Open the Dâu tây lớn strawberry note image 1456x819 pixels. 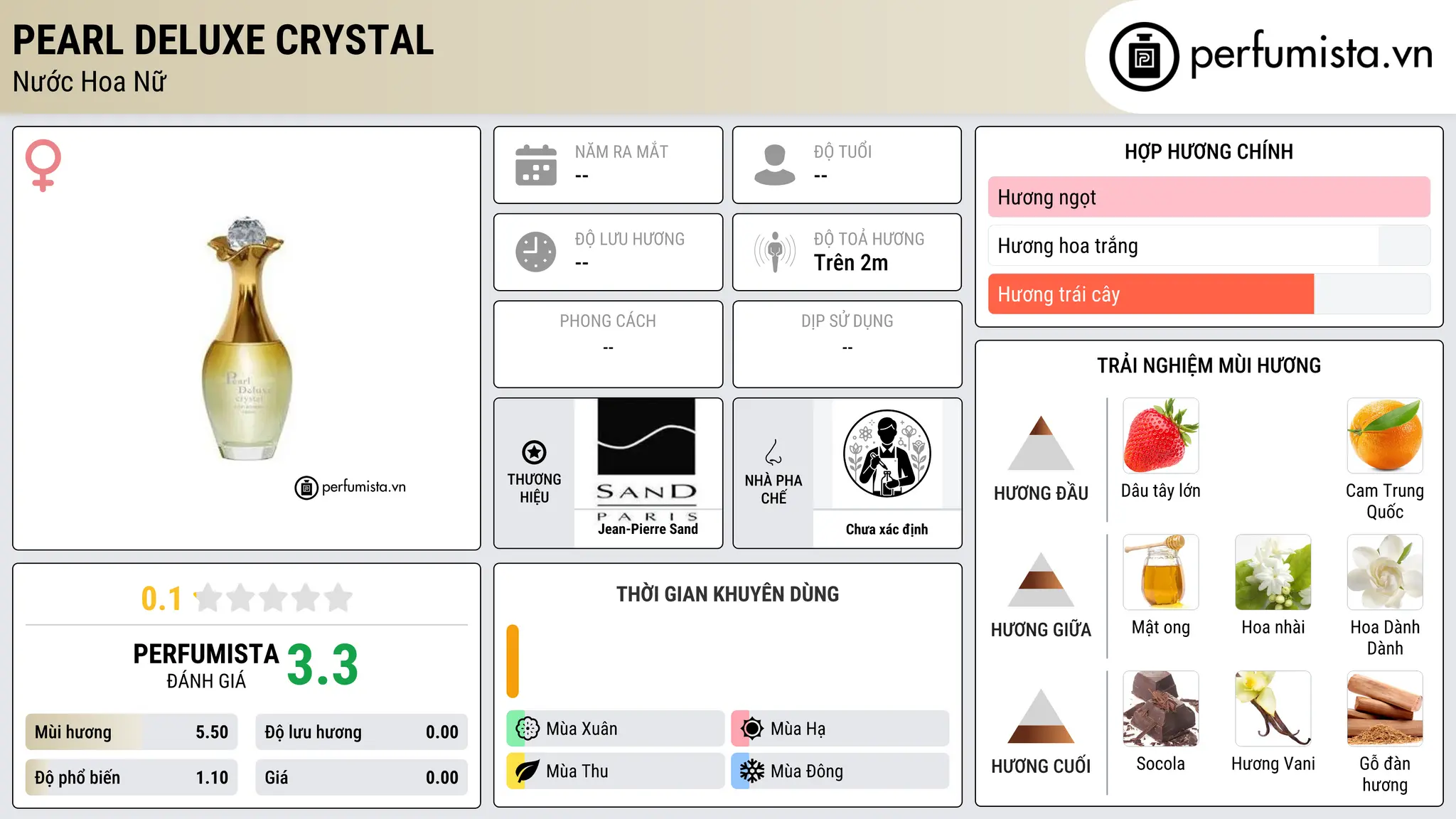pos(1161,436)
